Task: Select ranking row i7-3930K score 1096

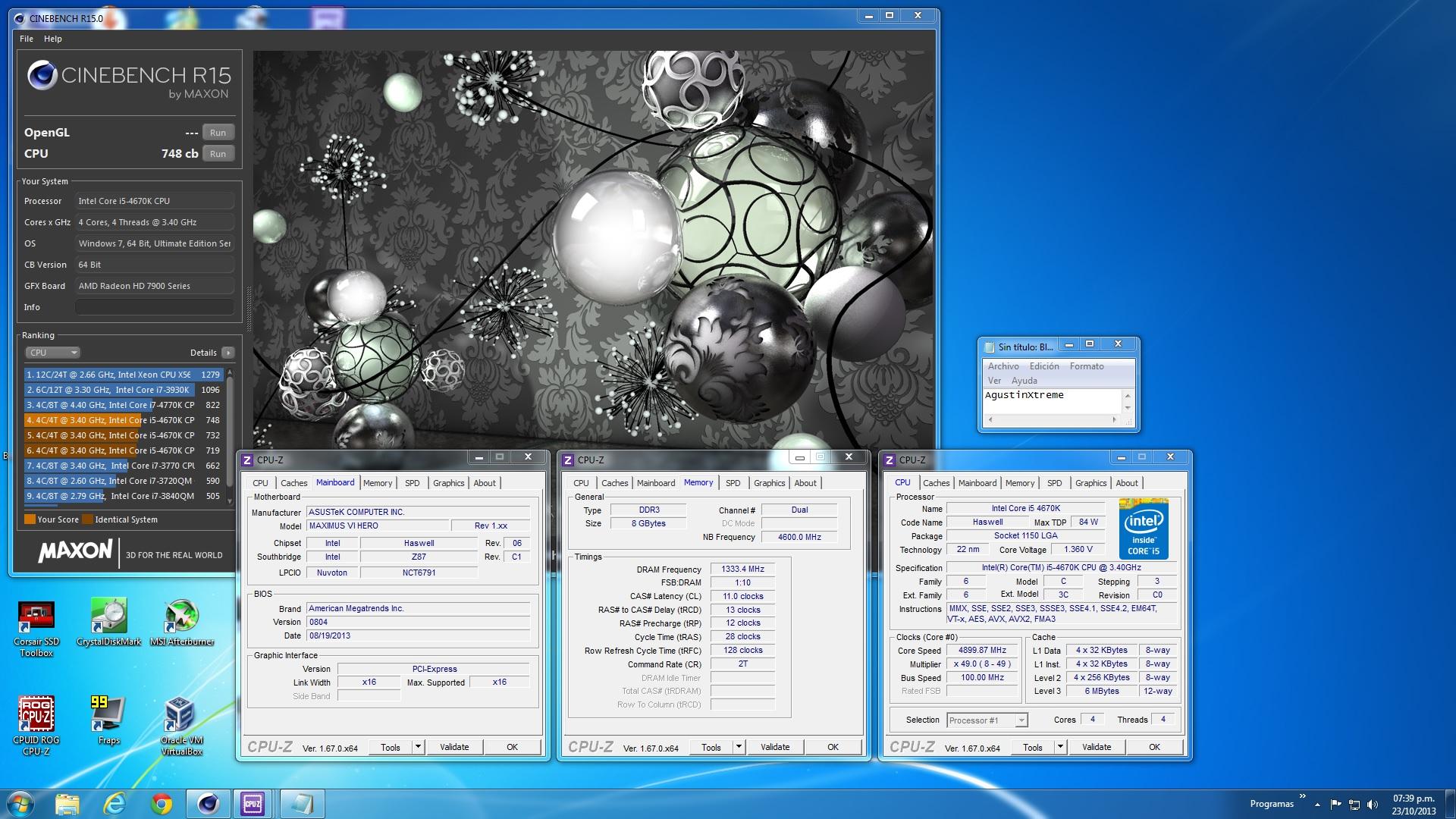Action: [x=123, y=390]
